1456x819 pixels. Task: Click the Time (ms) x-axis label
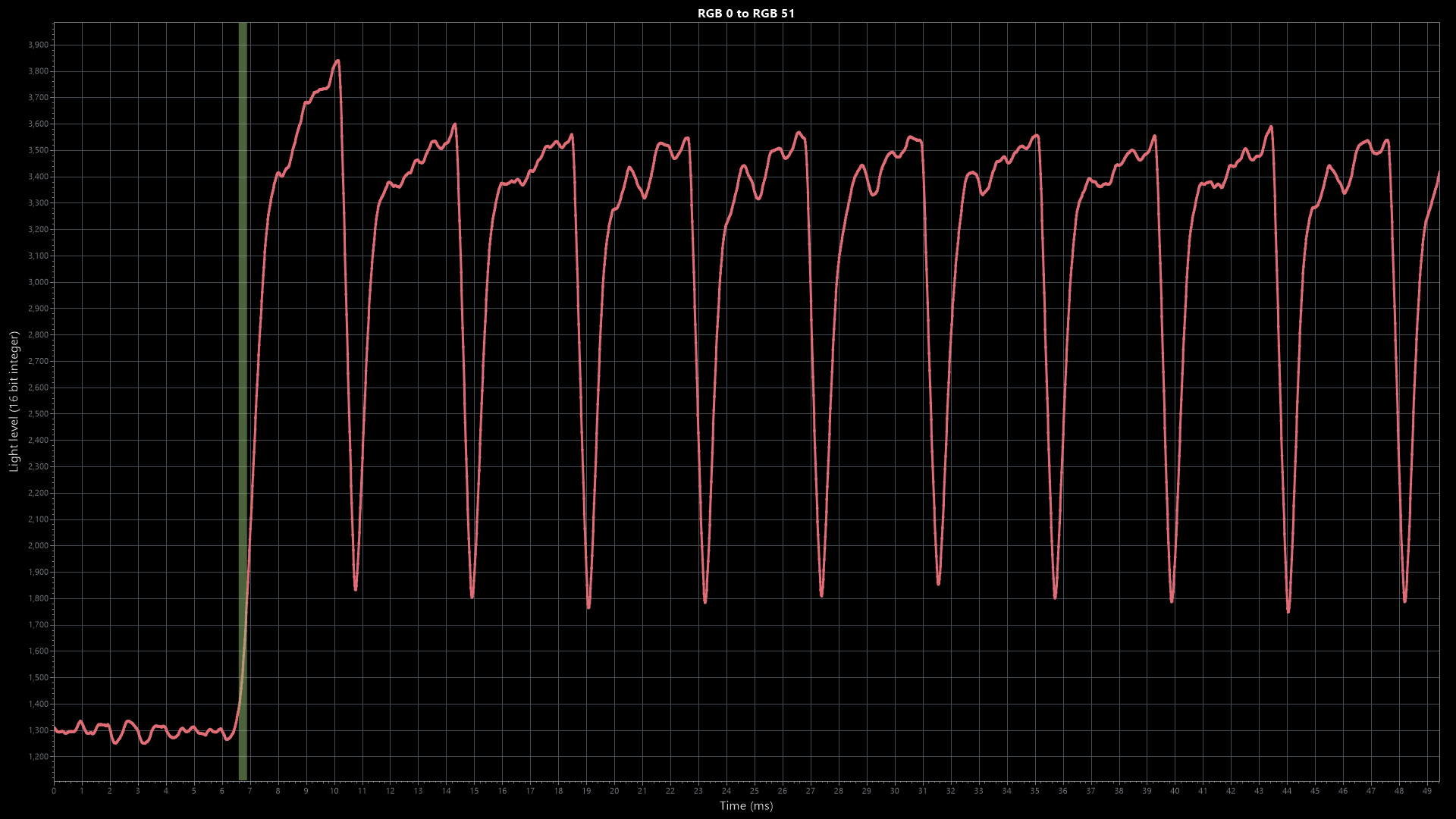pyautogui.click(x=745, y=806)
